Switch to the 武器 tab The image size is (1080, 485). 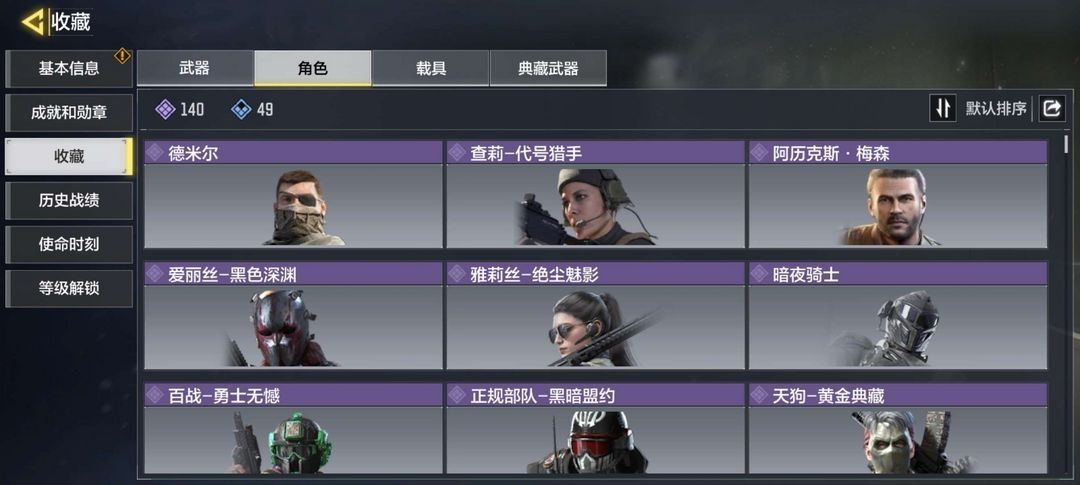click(x=195, y=68)
